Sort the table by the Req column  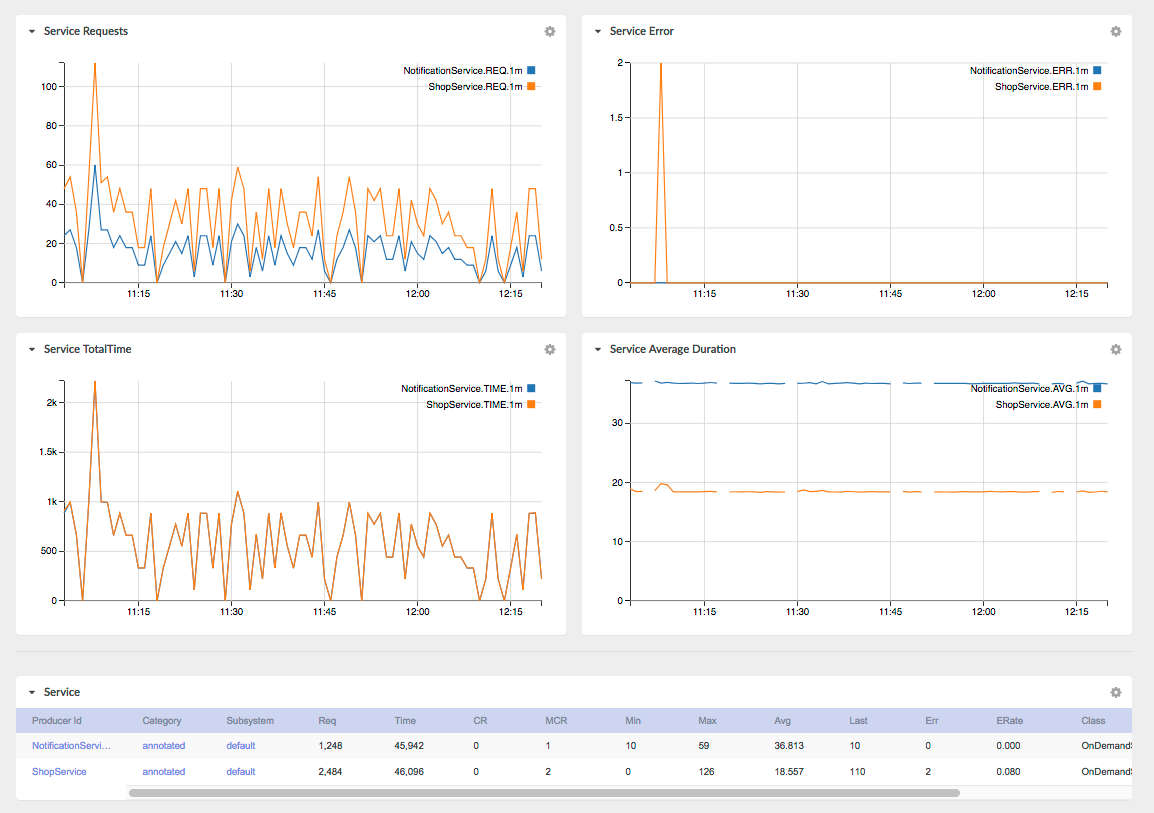point(327,721)
